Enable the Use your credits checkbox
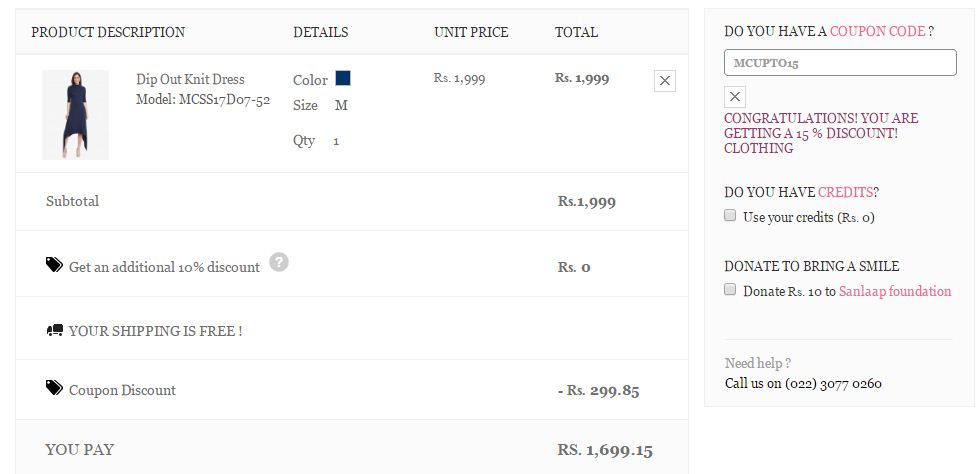This screenshot has width=976, height=474. click(x=730, y=215)
